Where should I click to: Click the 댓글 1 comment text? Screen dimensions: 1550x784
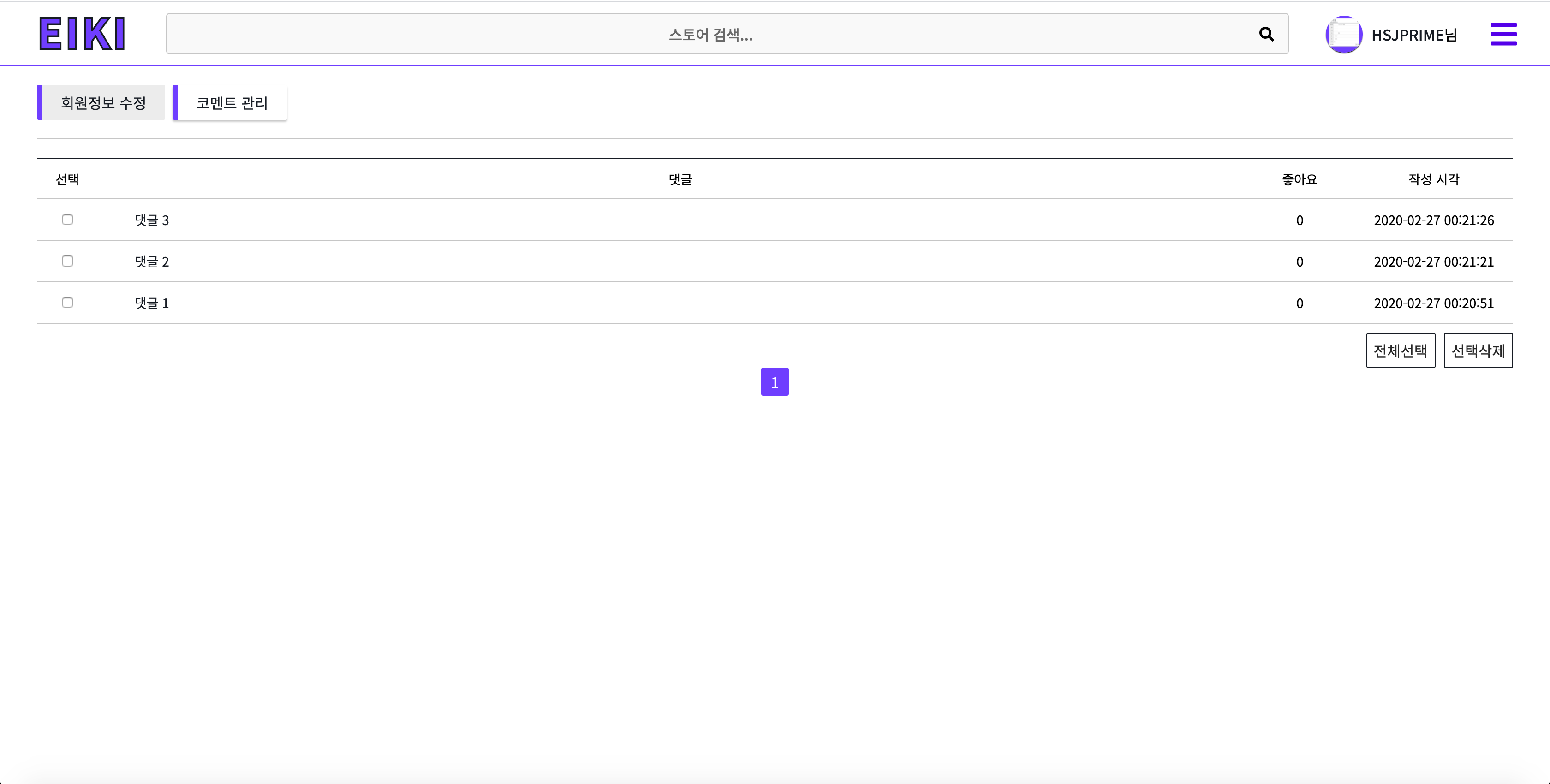(x=152, y=303)
